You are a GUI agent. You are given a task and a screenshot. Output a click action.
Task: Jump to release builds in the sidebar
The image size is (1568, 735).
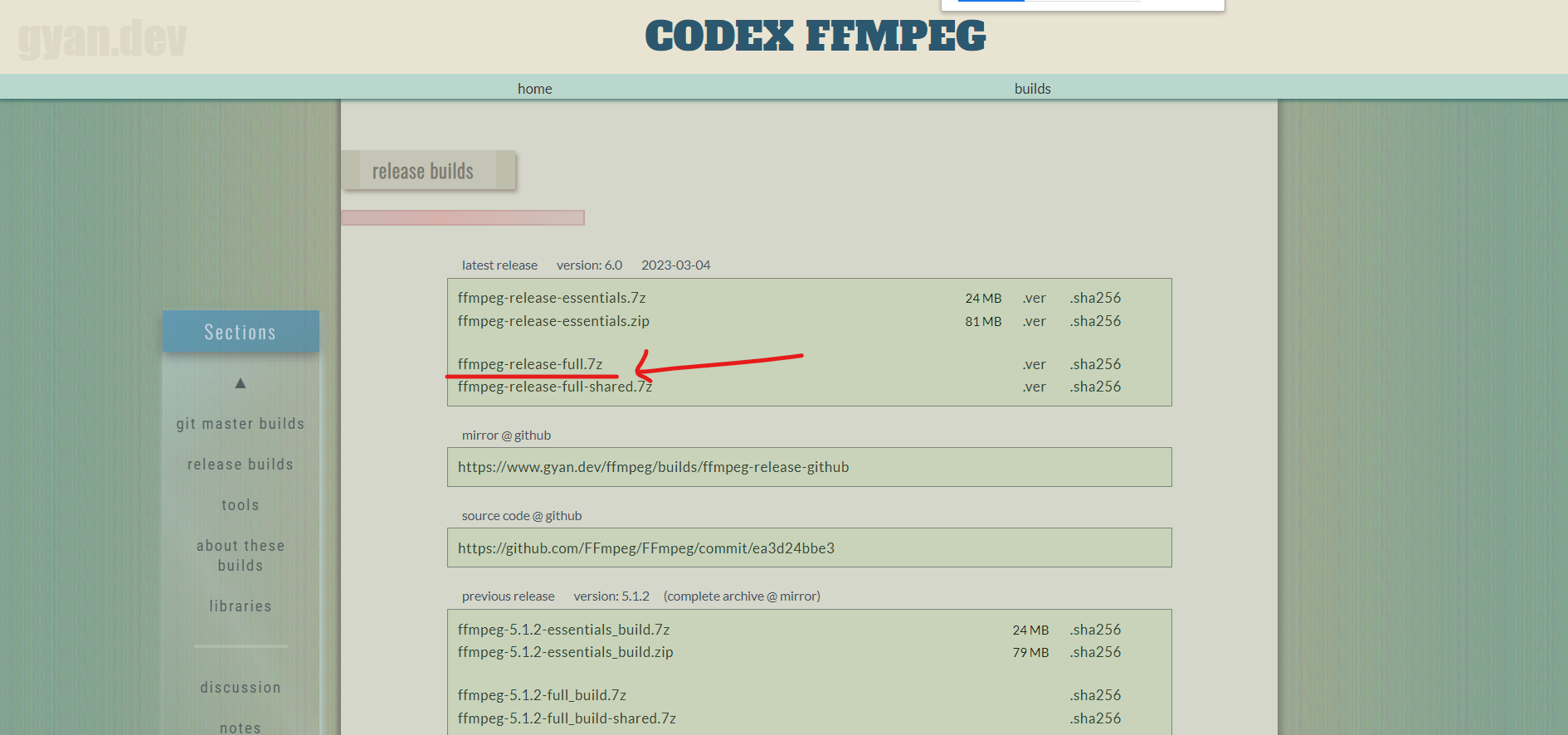[241, 465]
